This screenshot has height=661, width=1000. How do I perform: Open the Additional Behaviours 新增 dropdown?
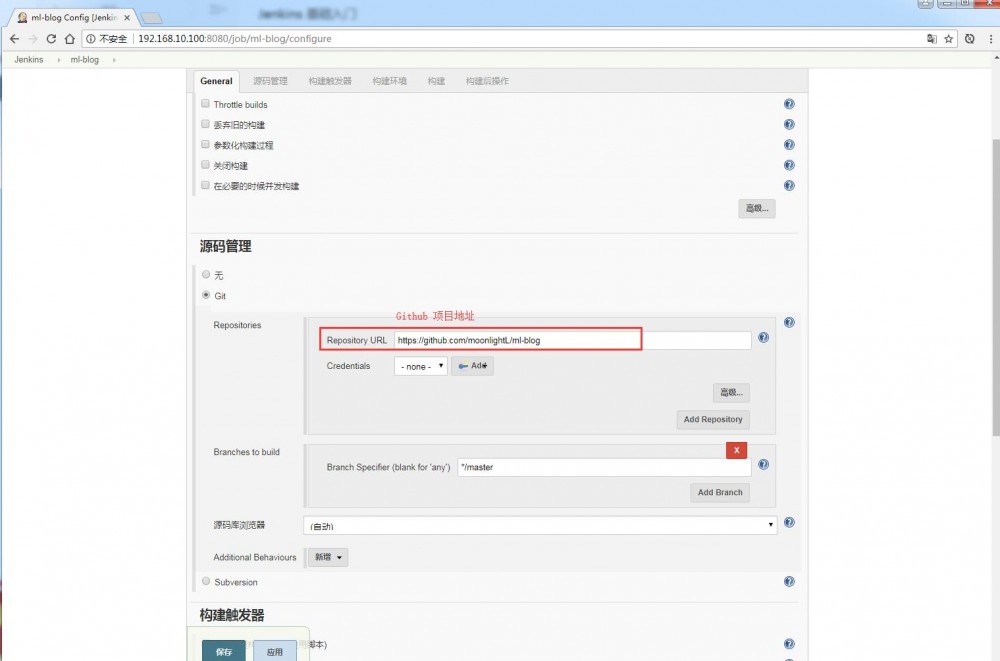point(327,557)
